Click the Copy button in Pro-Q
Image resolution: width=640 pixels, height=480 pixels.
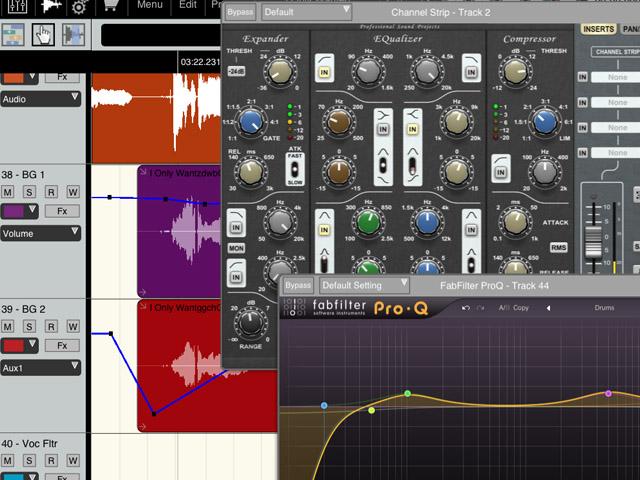(x=521, y=308)
